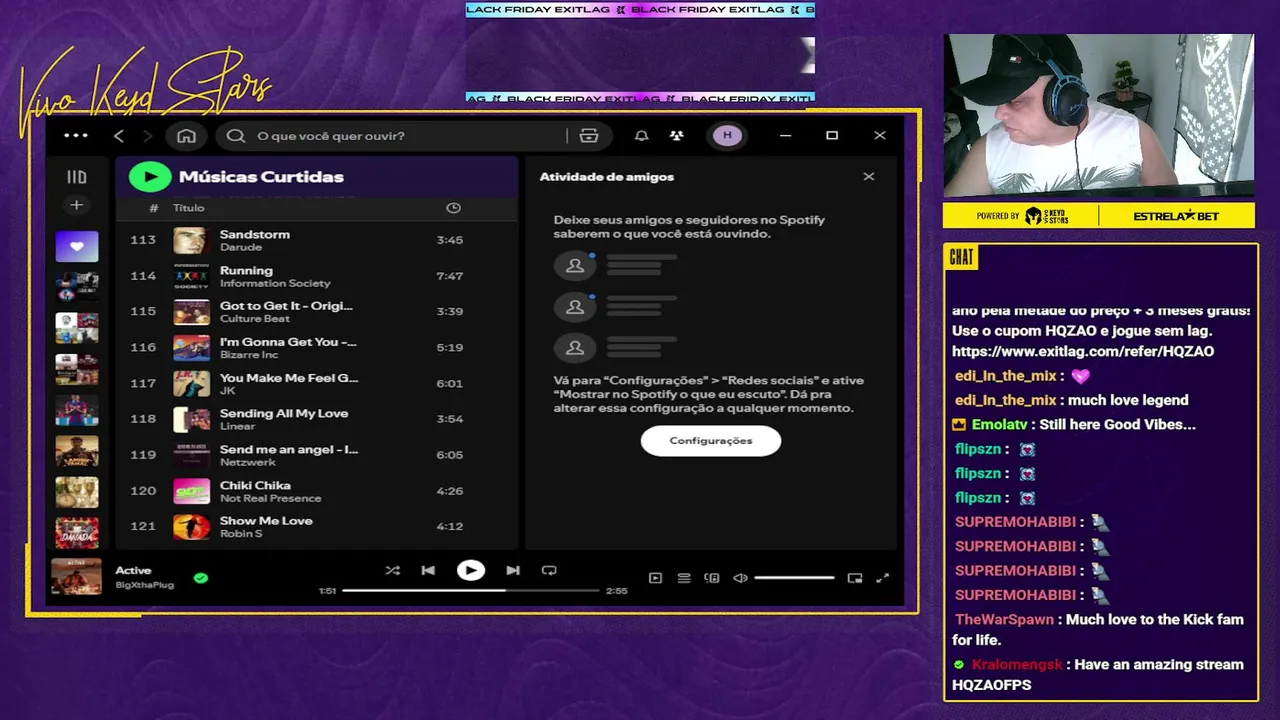Adjust the volume slider
Viewport: 1280px width, 720px height.
click(794, 578)
